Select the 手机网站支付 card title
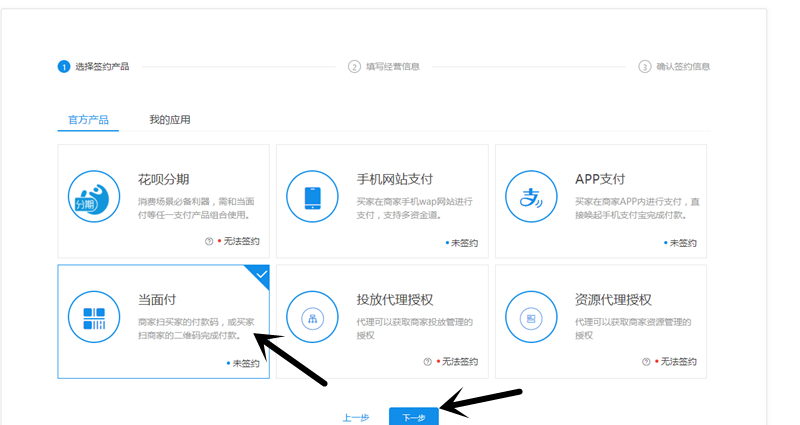The image size is (800, 425). point(395,179)
